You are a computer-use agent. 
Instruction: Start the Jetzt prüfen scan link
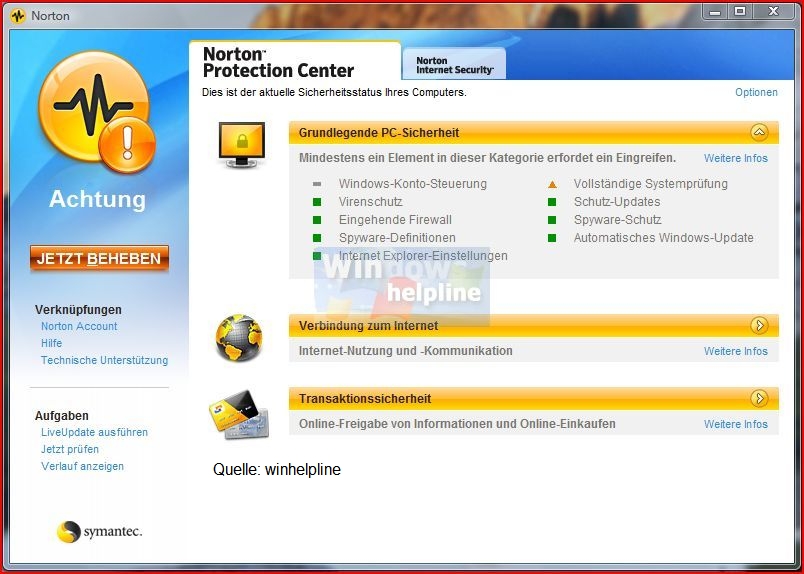[70, 449]
